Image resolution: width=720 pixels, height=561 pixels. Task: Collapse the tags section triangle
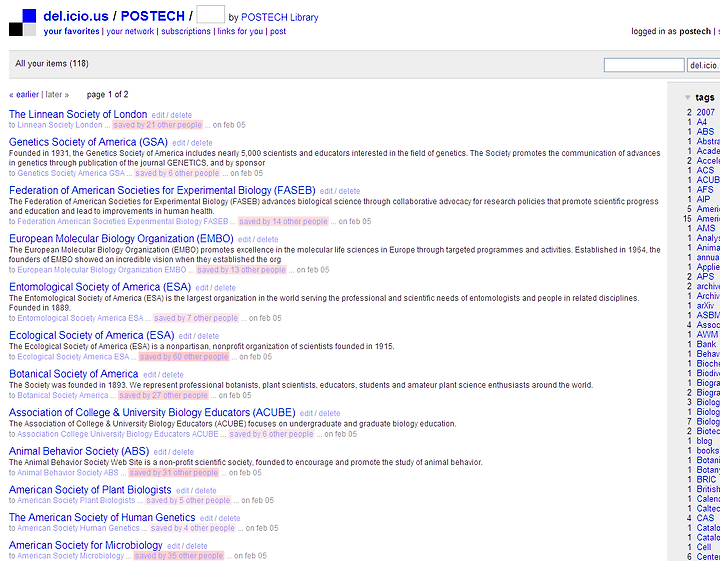(x=687, y=97)
